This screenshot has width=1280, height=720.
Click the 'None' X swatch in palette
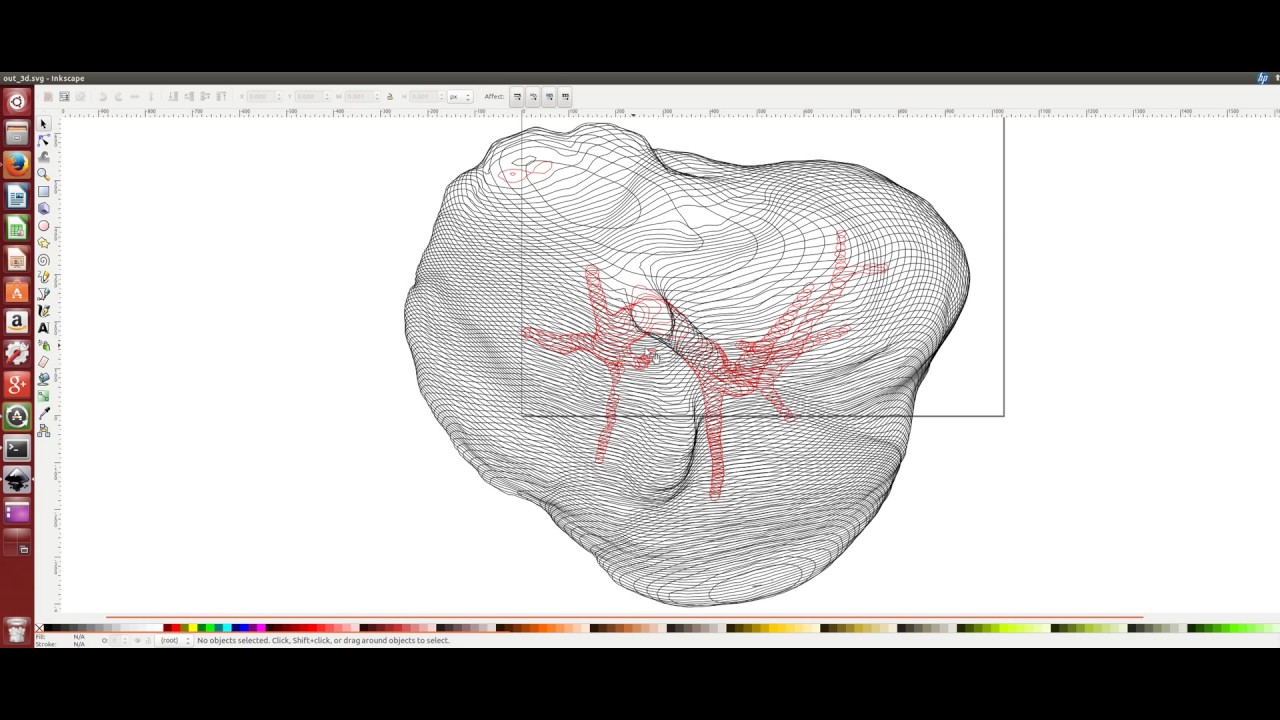[39, 628]
